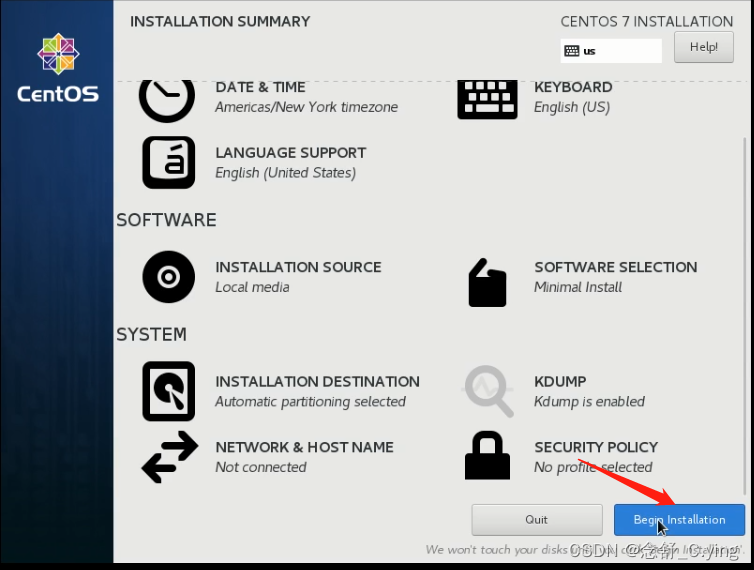The image size is (754, 570).
Task: Click English (United States) text
Action: (x=285, y=173)
